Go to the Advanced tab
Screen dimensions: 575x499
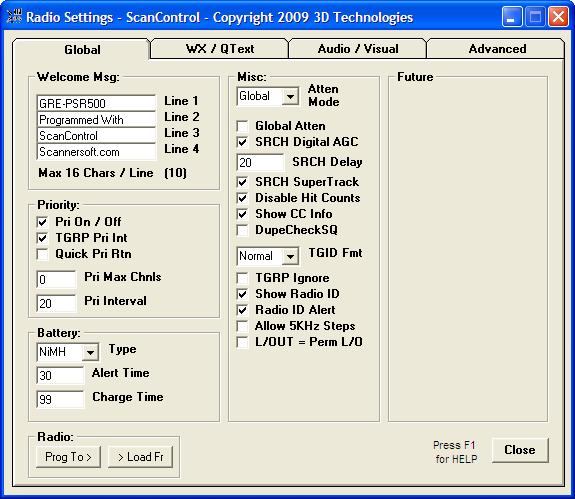[496, 49]
